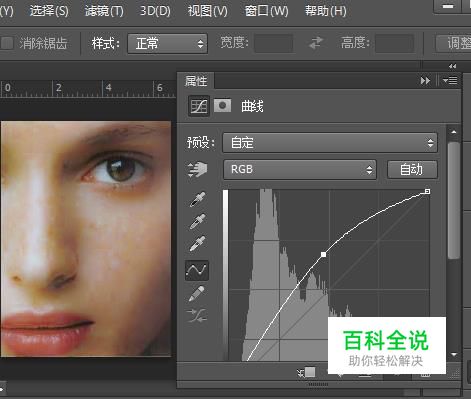Click the top-right endpoint of the curve

[x=427, y=191]
